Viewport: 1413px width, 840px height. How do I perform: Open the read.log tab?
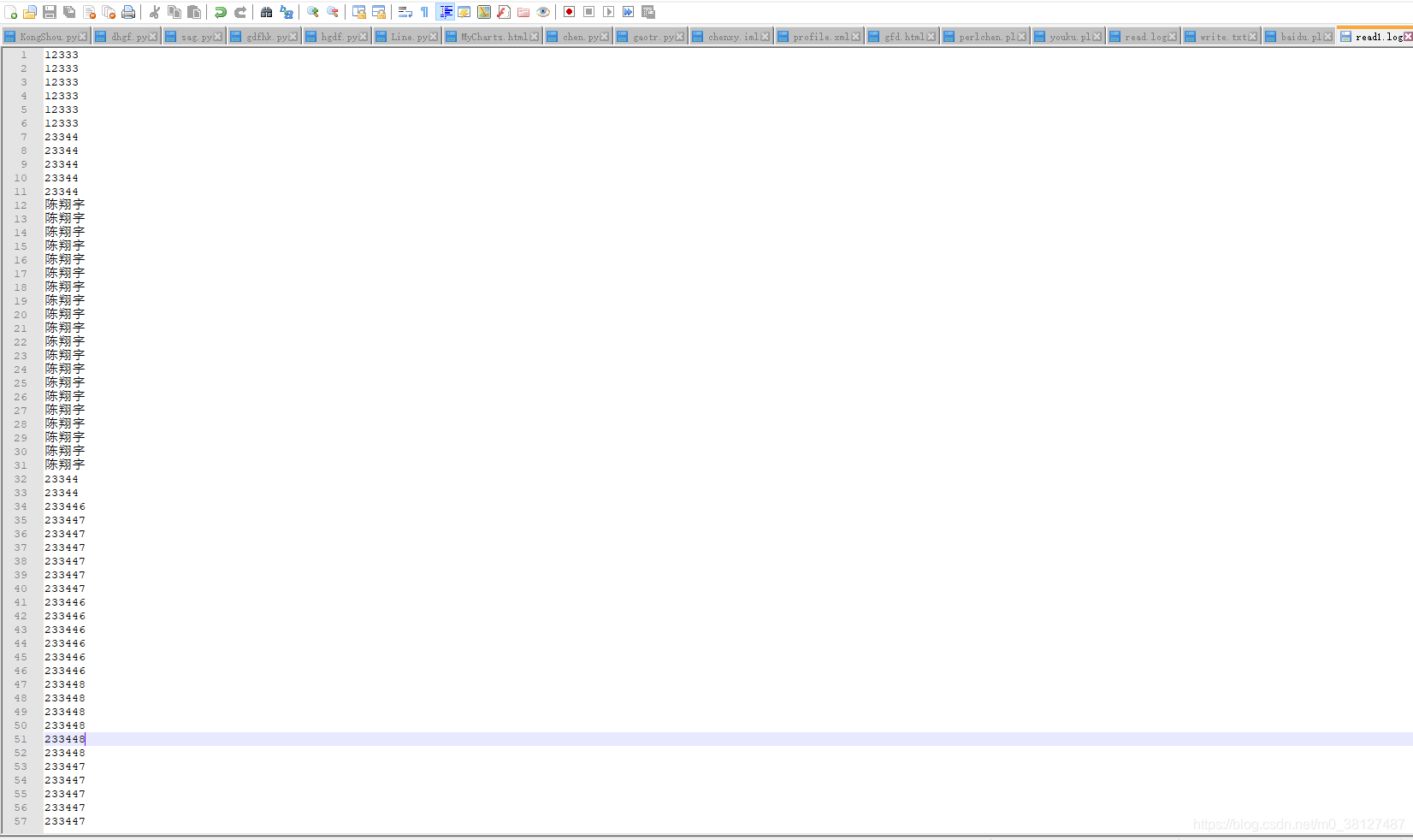click(x=1144, y=37)
